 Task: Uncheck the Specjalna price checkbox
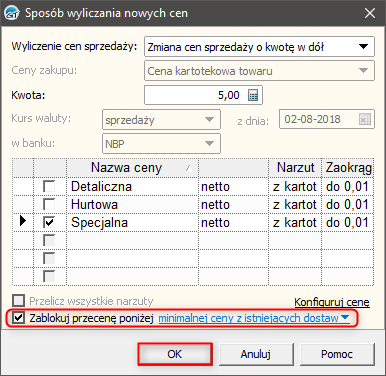(49, 222)
